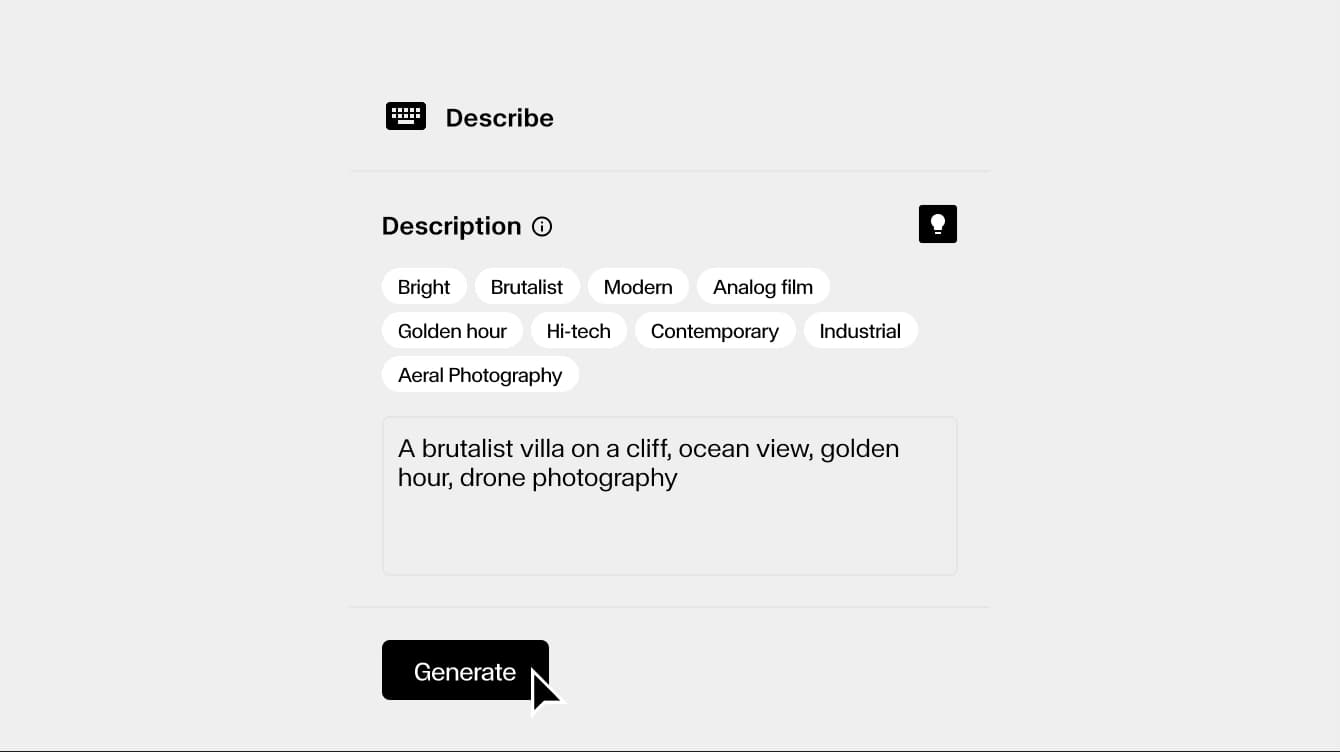
Task: Get prompt ideas via the lightbulb button
Action: click(937, 223)
